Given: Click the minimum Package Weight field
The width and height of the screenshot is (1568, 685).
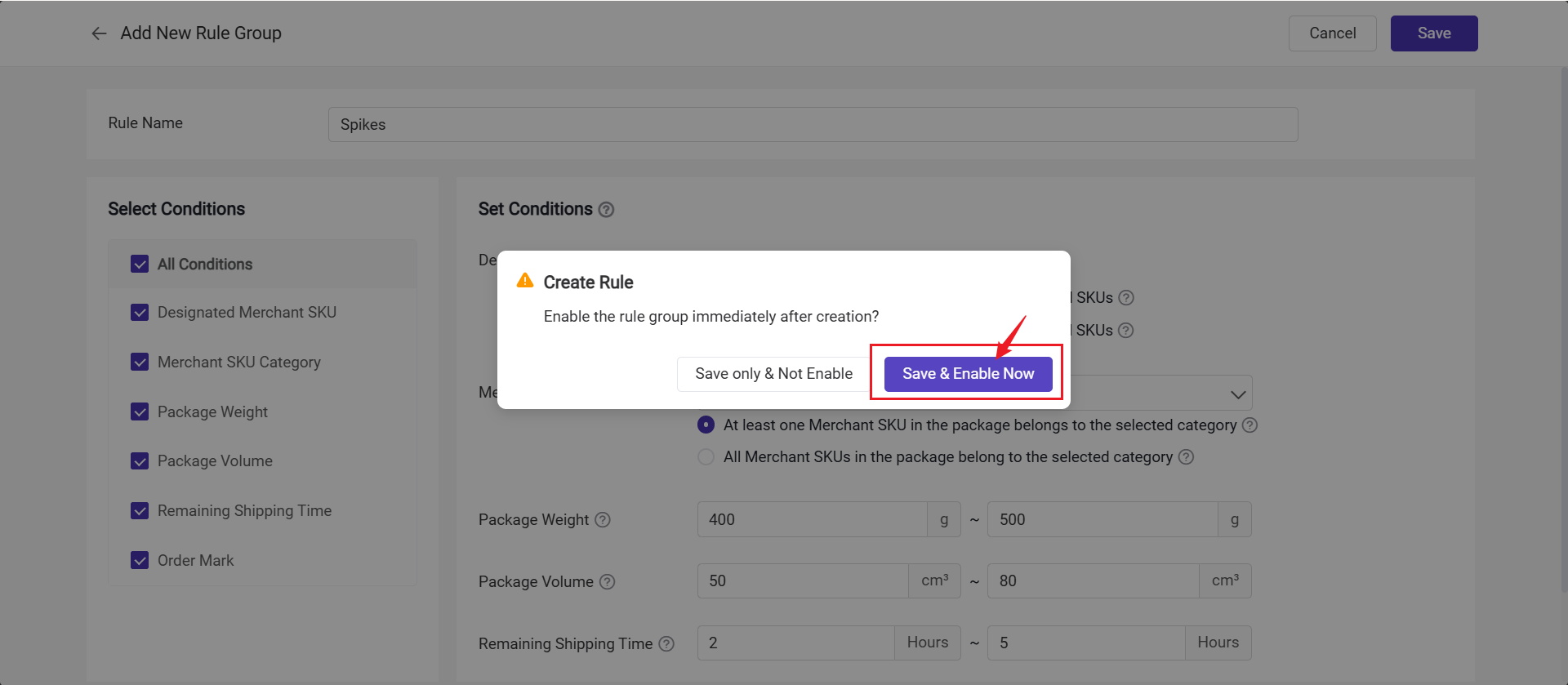Looking at the screenshot, I should (x=812, y=520).
